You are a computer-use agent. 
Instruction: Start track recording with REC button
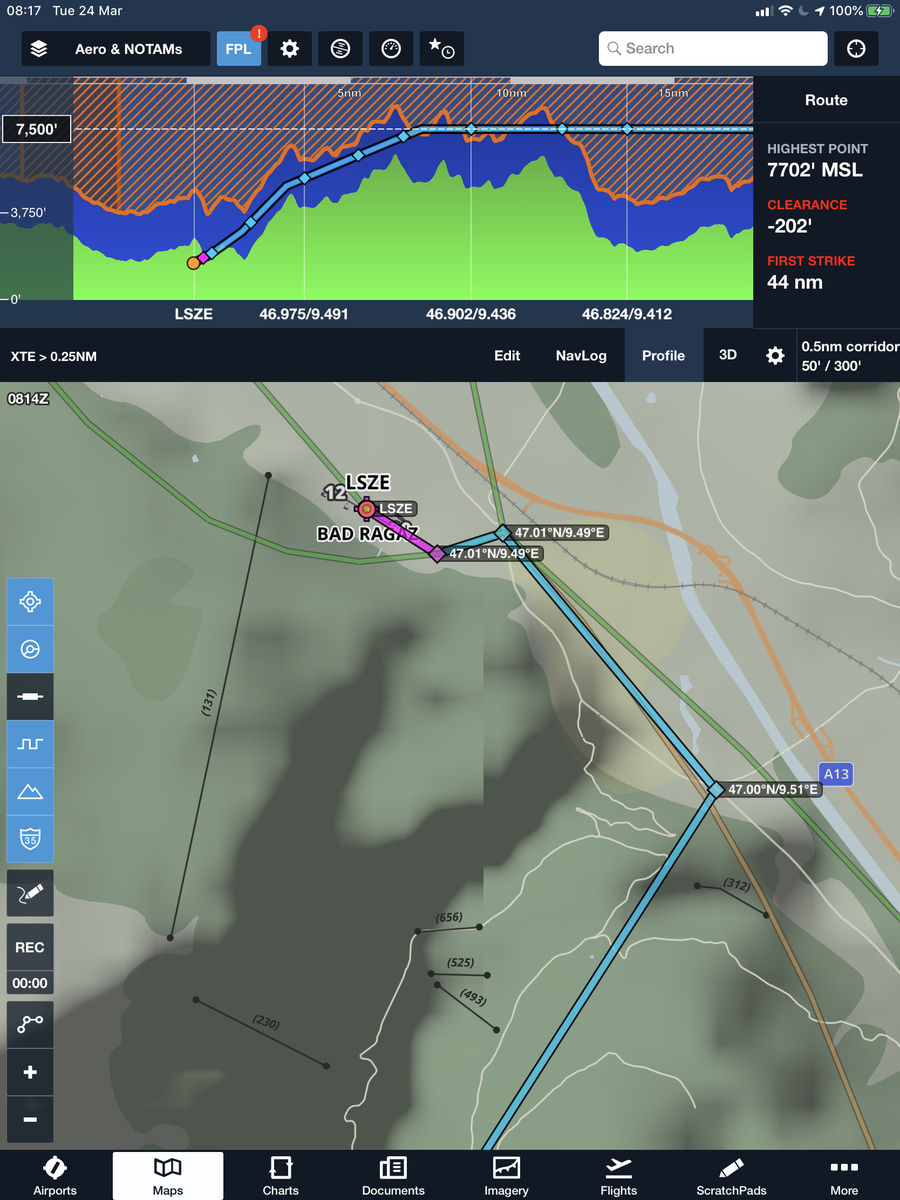(30, 947)
